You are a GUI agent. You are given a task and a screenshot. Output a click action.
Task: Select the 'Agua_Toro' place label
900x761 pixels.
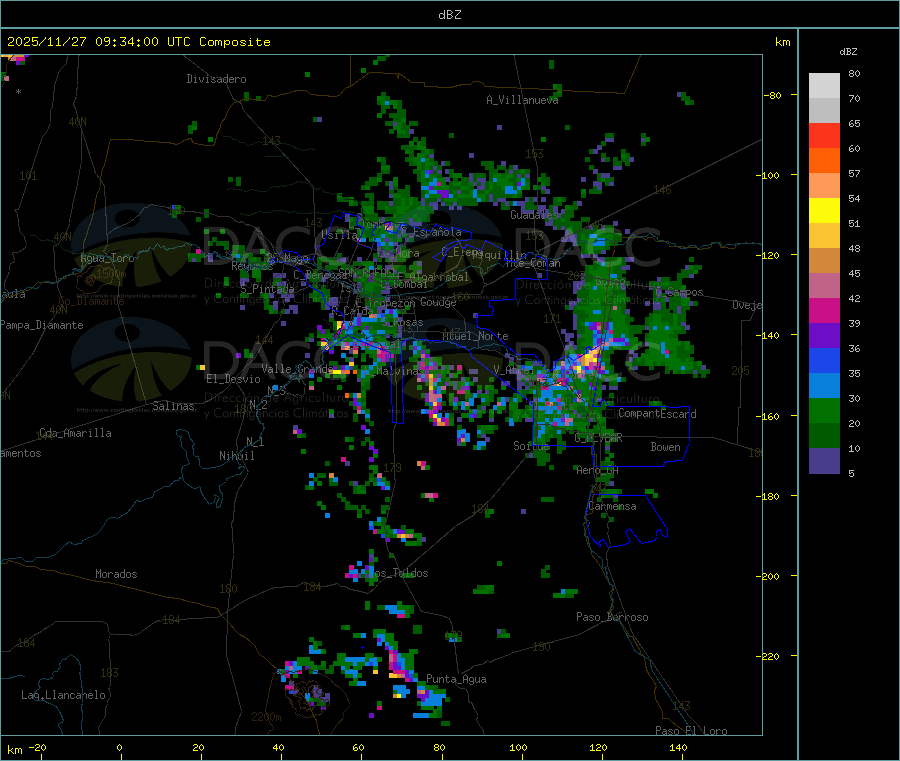point(107,258)
